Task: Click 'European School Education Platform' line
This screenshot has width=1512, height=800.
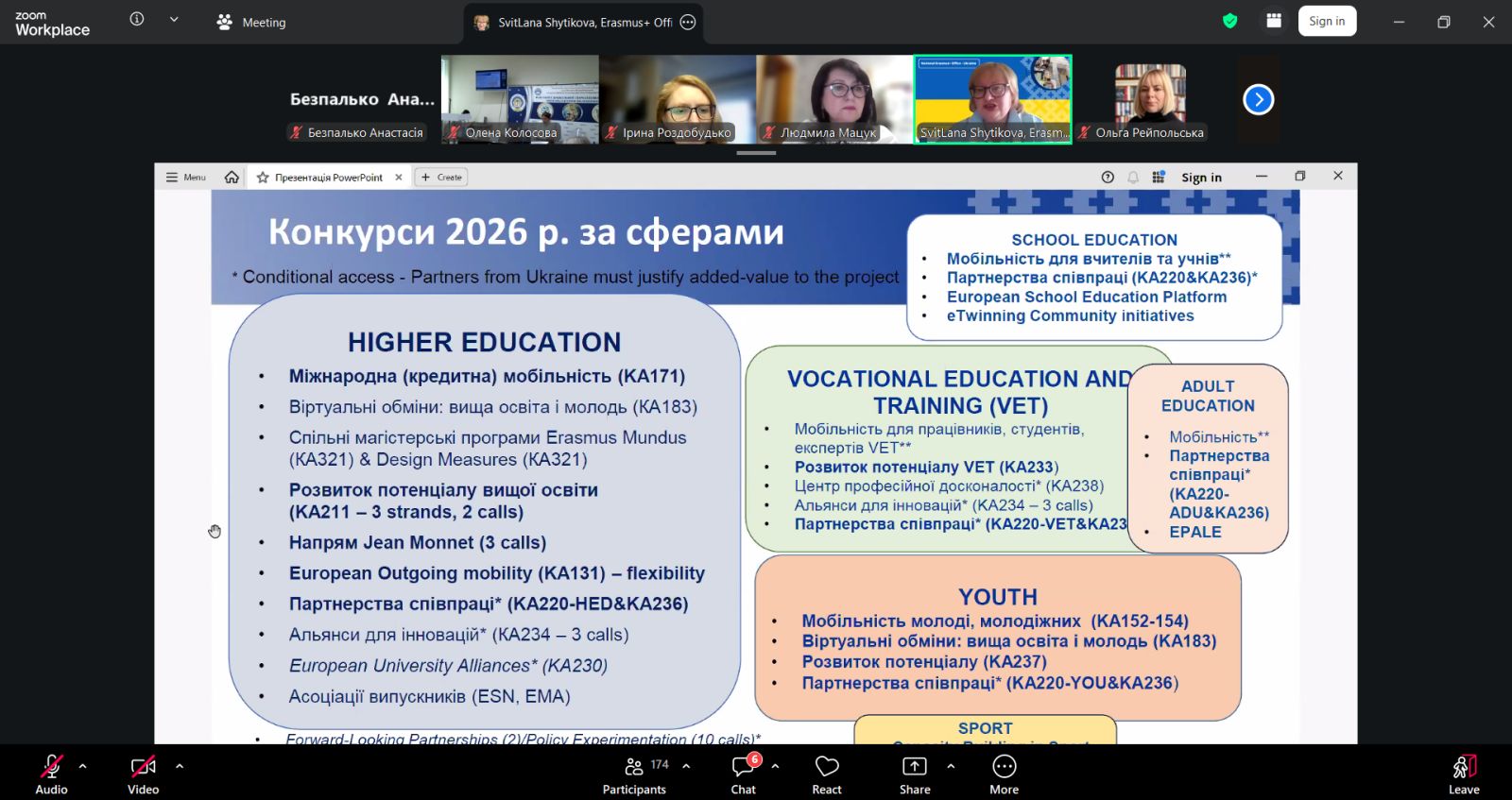Action: 1087,297
